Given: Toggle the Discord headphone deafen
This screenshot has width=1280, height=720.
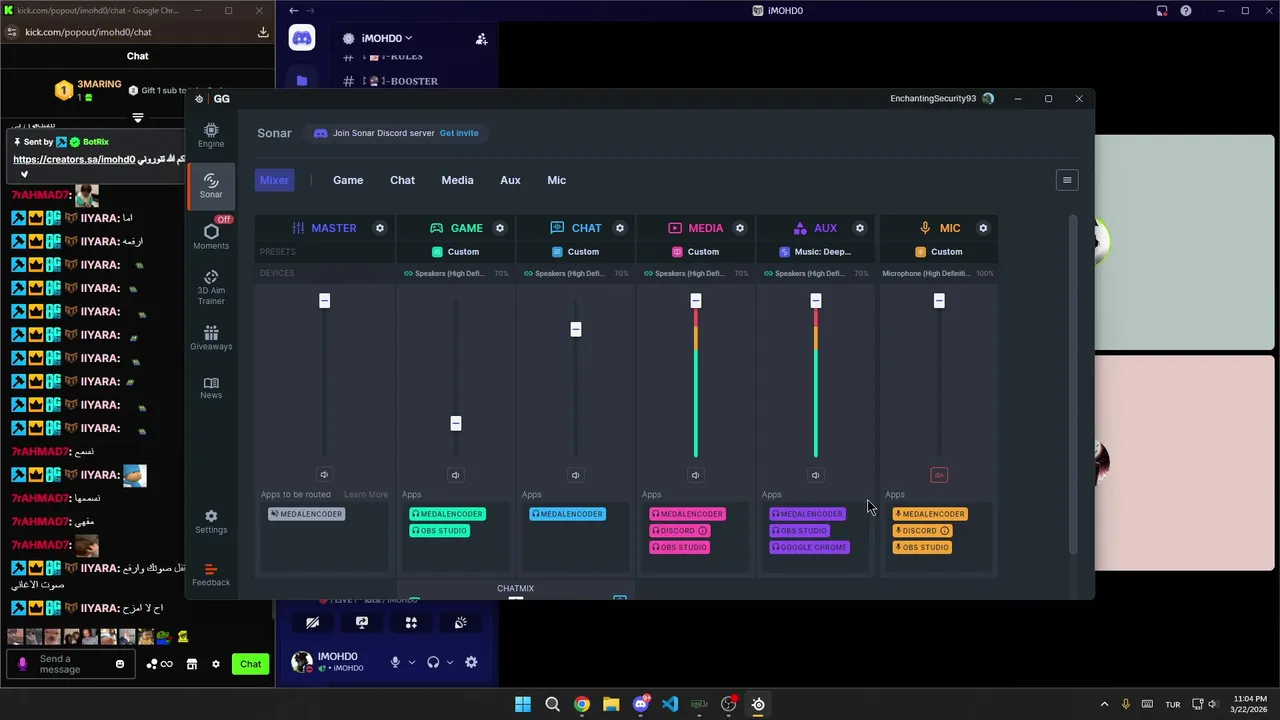Looking at the screenshot, I should click(433, 662).
